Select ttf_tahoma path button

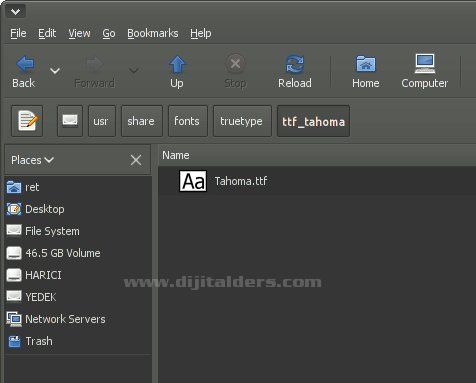[313, 121]
